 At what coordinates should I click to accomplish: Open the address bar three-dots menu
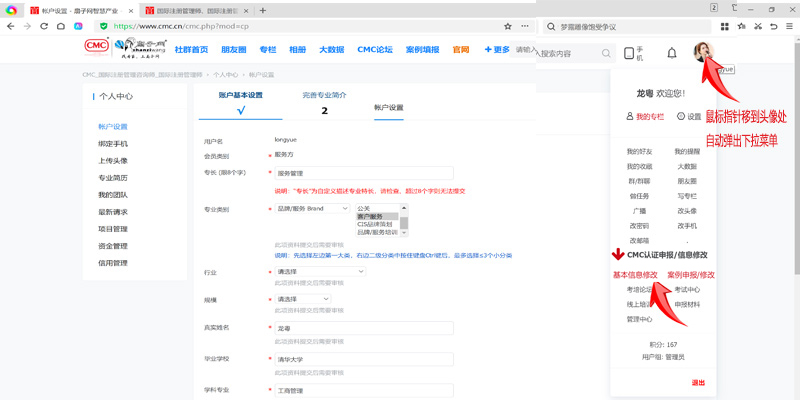click(x=524, y=26)
